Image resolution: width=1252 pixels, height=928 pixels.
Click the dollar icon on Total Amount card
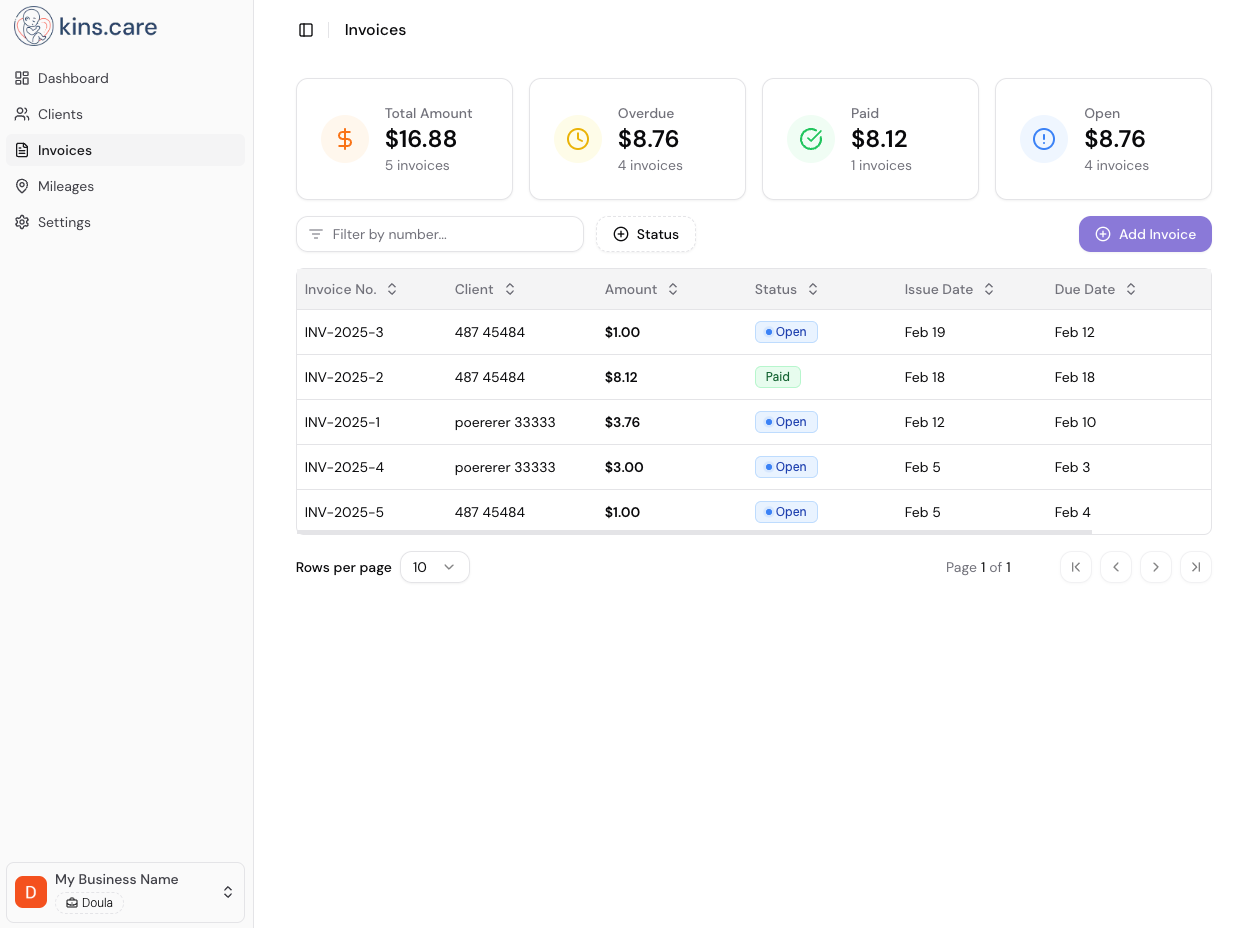pos(344,139)
